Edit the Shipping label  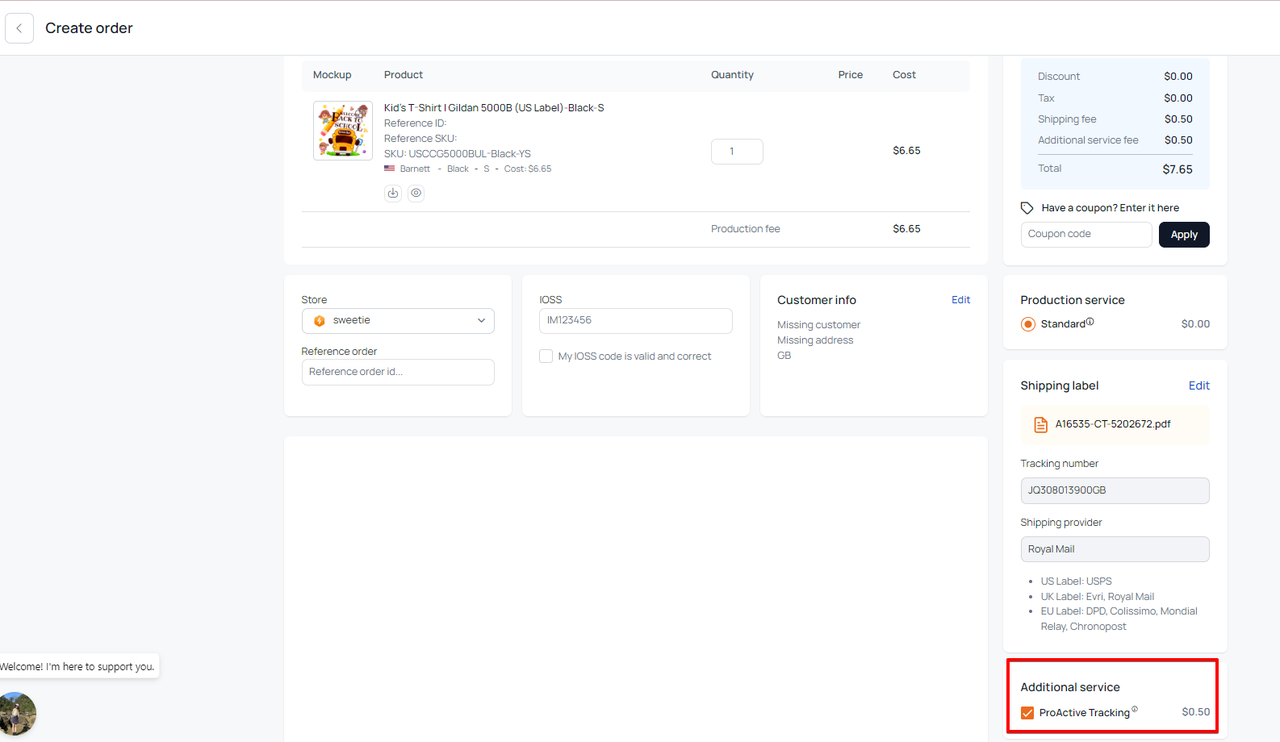pyautogui.click(x=1198, y=386)
